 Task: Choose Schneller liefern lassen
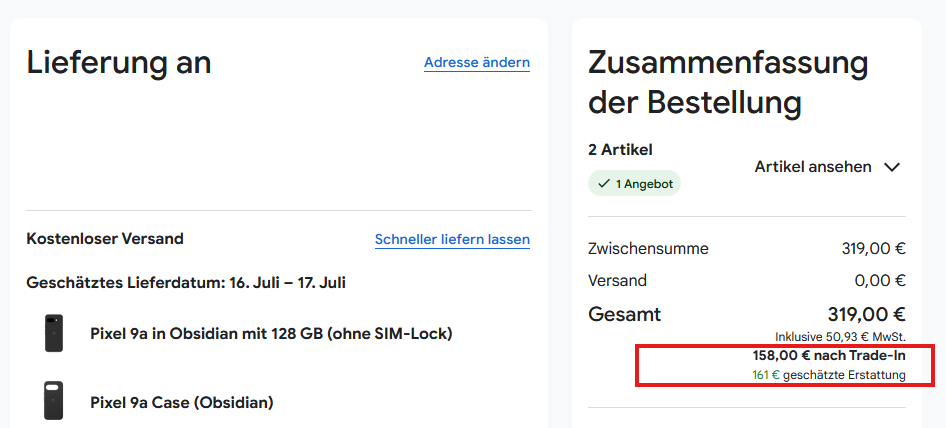click(x=452, y=239)
